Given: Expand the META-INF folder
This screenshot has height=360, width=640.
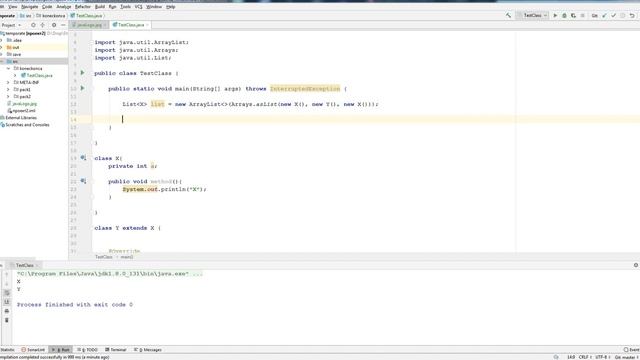Looking at the screenshot, I should pyautogui.click(x=8, y=82).
